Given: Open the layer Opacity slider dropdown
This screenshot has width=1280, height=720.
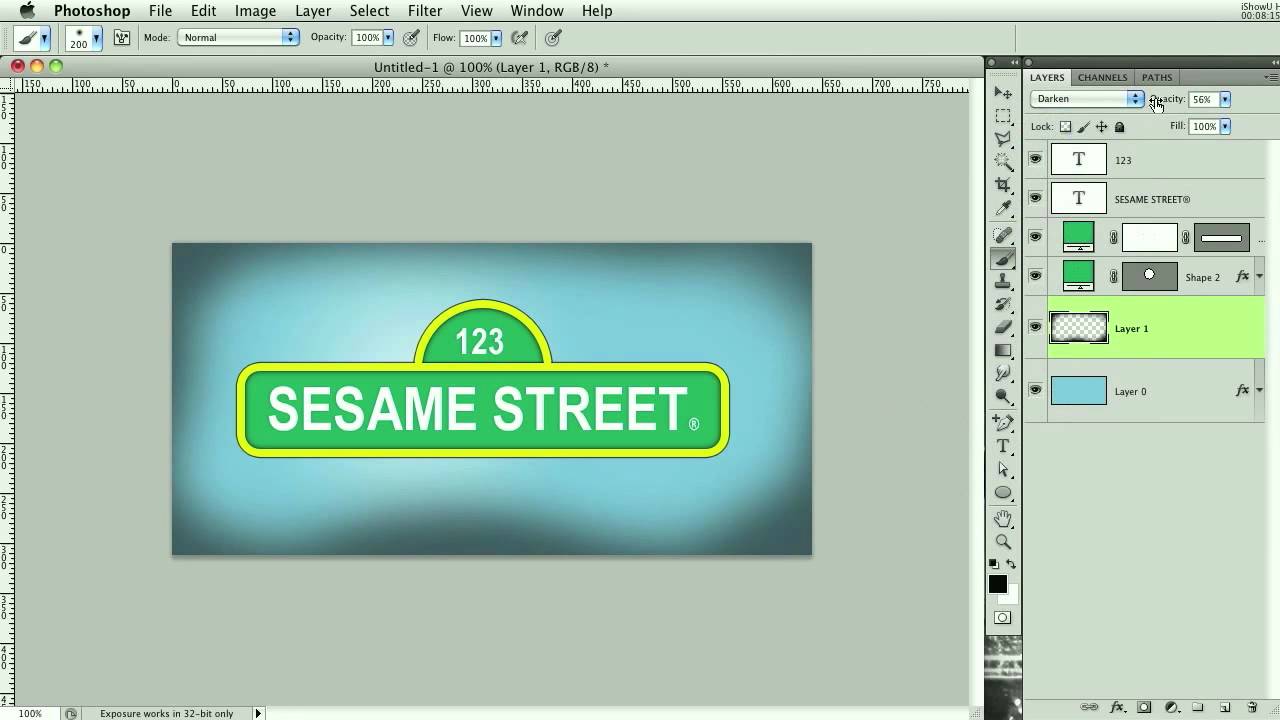Looking at the screenshot, I should pyautogui.click(x=1225, y=99).
